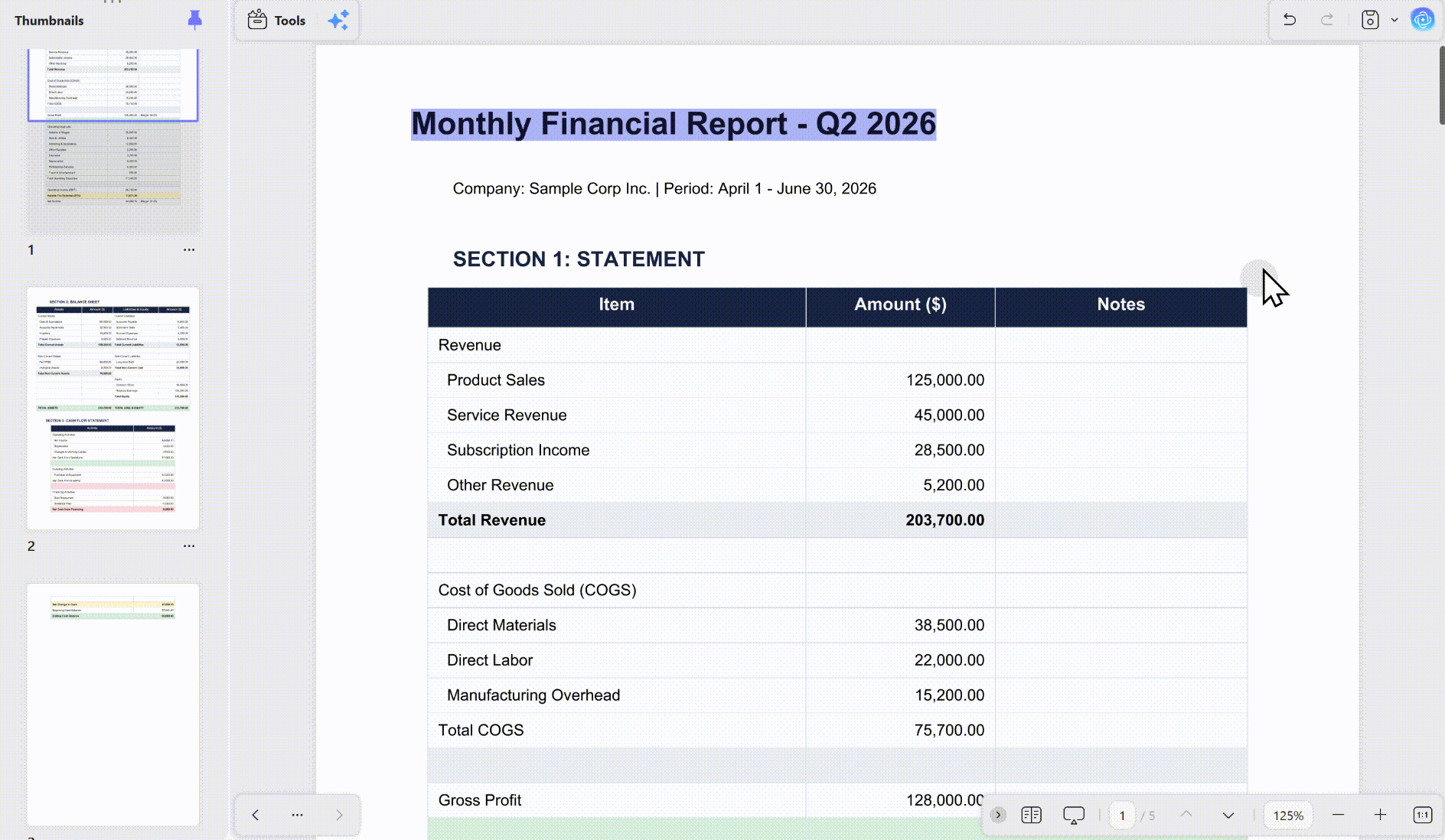This screenshot has width=1445, height=840.
Task: Click the Total COGS row label
Action: click(x=481, y=731)
